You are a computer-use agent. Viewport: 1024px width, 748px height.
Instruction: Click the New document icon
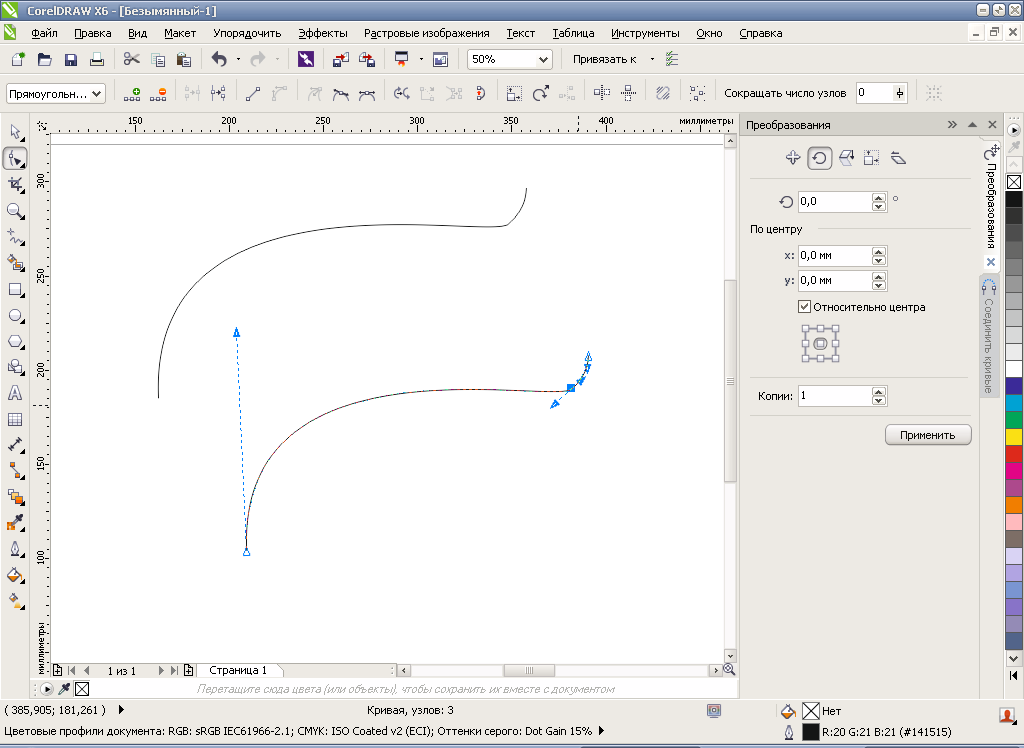18,59
